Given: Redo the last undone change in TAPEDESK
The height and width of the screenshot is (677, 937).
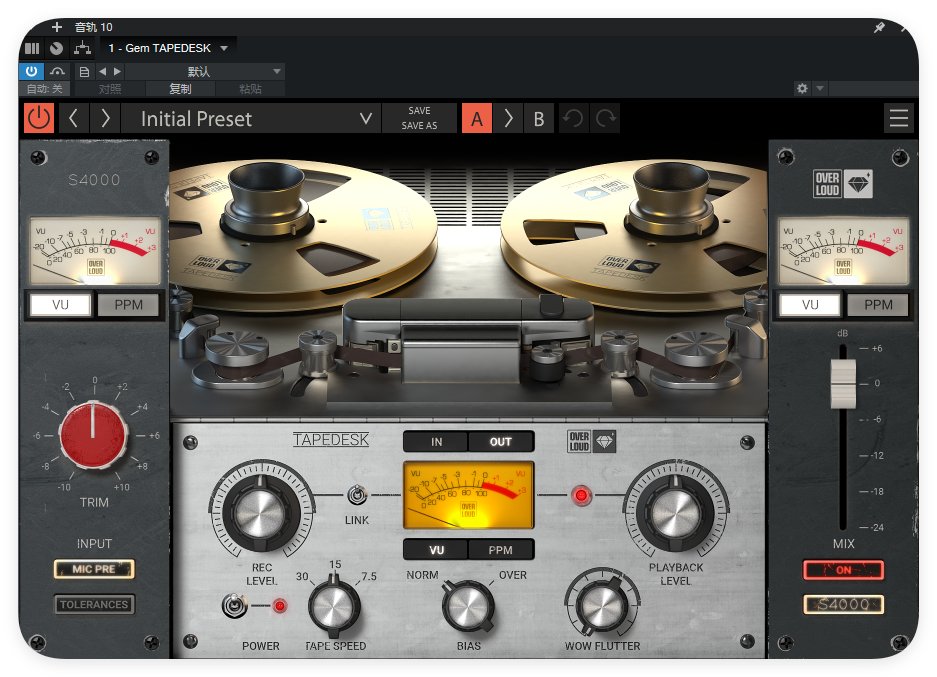Looking at the screenshot, I should (x=605, y=118).
